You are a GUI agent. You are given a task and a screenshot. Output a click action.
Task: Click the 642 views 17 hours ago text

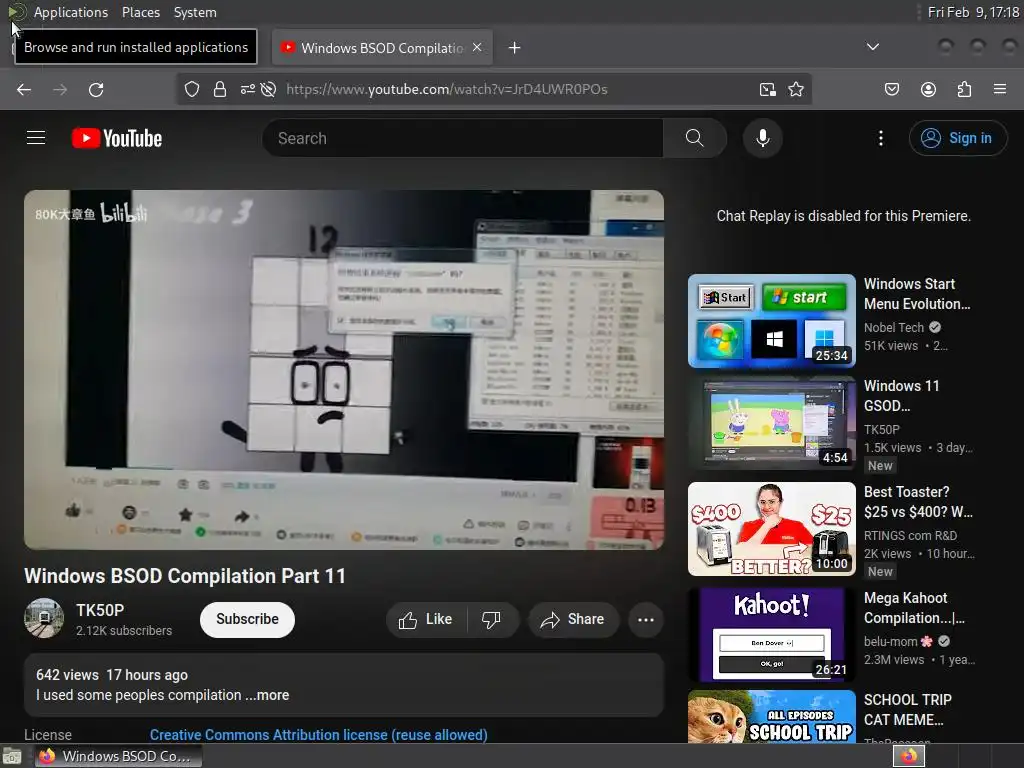(112, 675)
